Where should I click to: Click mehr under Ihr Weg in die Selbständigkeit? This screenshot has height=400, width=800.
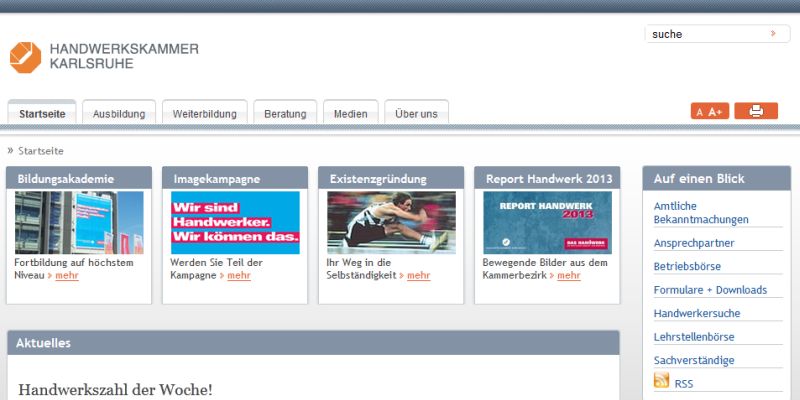pyautogui.click(x=418, y=276)
